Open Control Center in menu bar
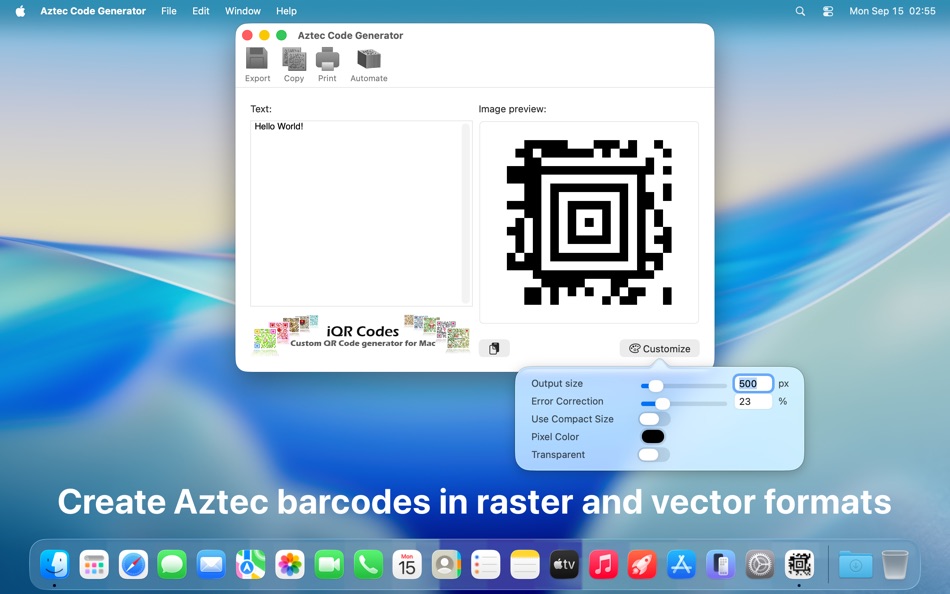 tap(828, 11)
